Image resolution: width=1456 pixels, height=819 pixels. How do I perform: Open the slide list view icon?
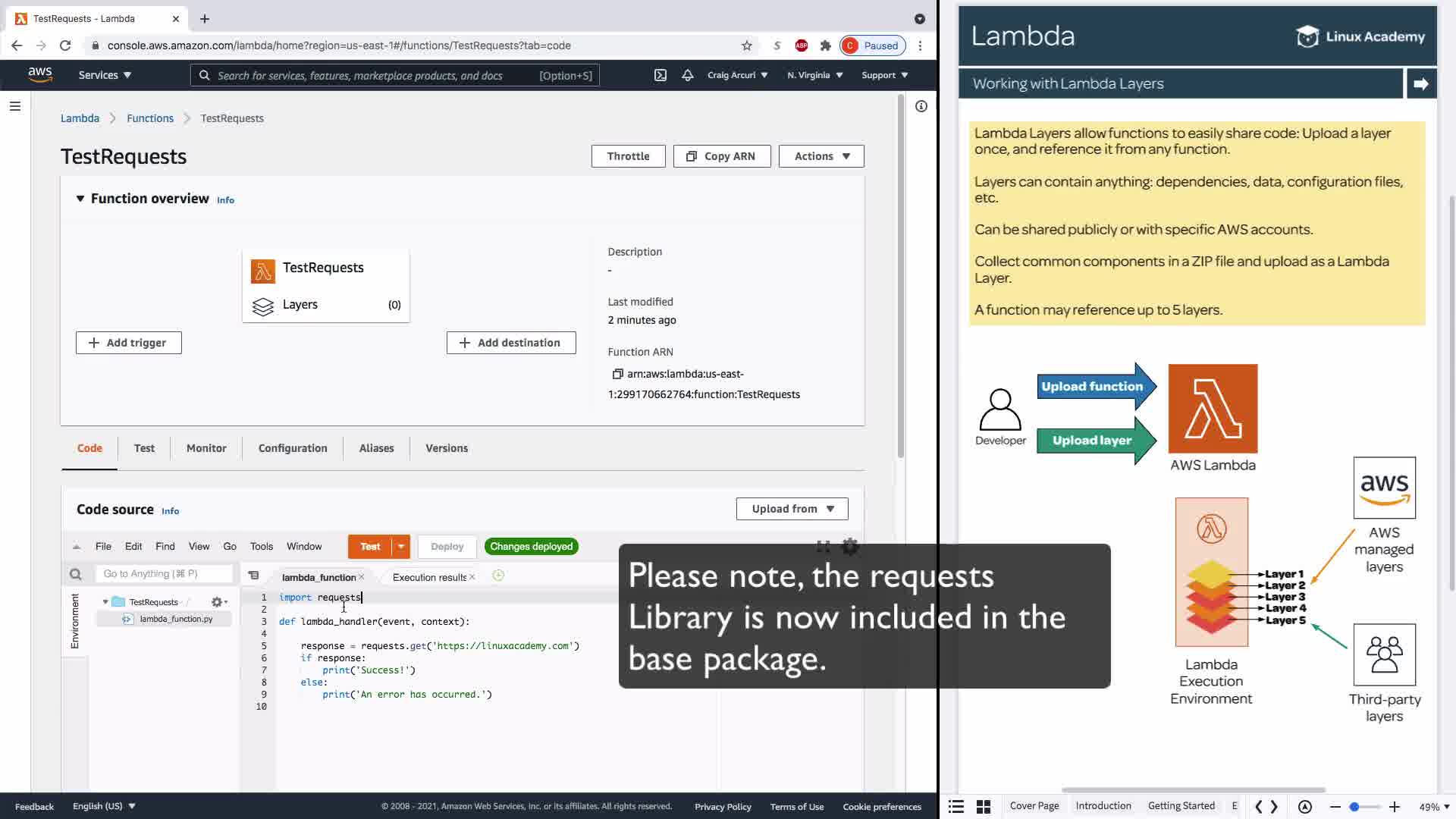click(x=956, y=806)
